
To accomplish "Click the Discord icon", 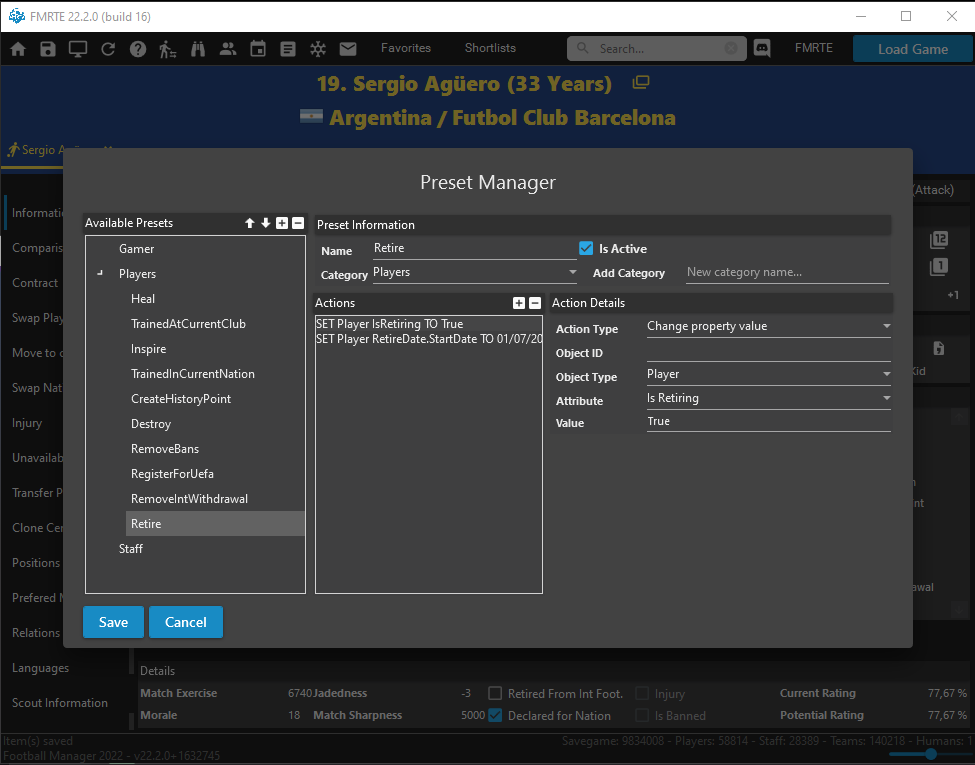I will (x=762, y=48).
